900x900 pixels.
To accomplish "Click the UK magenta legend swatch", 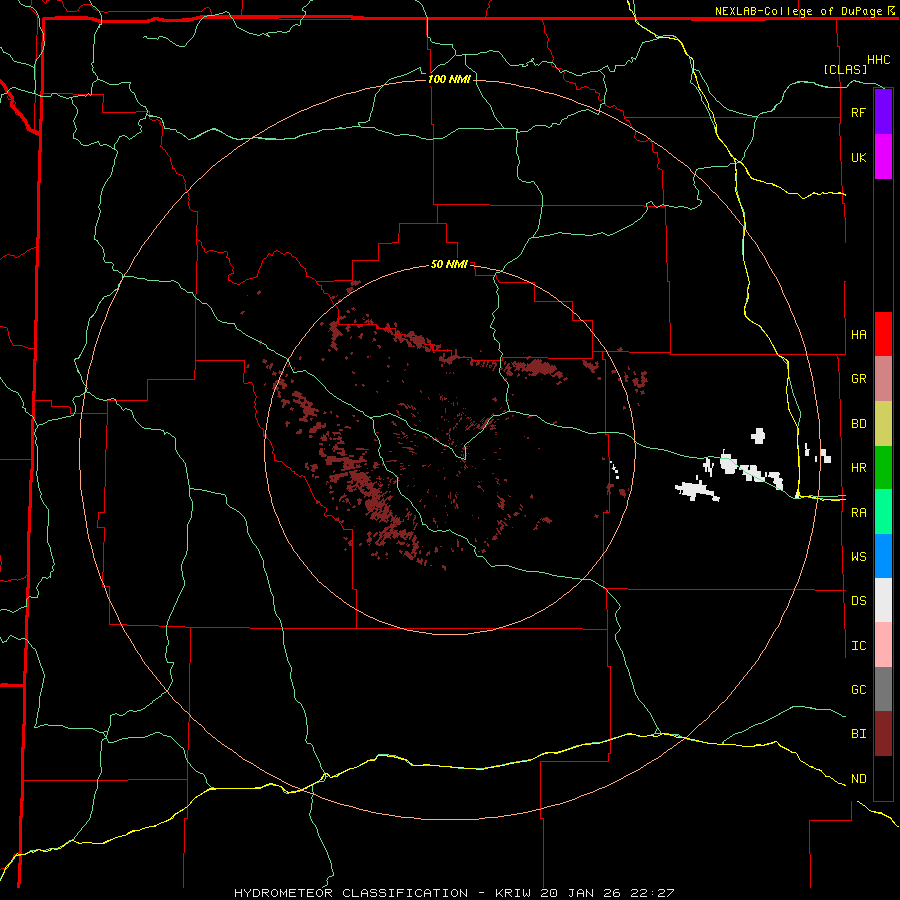I will click(x=883, y=157).
